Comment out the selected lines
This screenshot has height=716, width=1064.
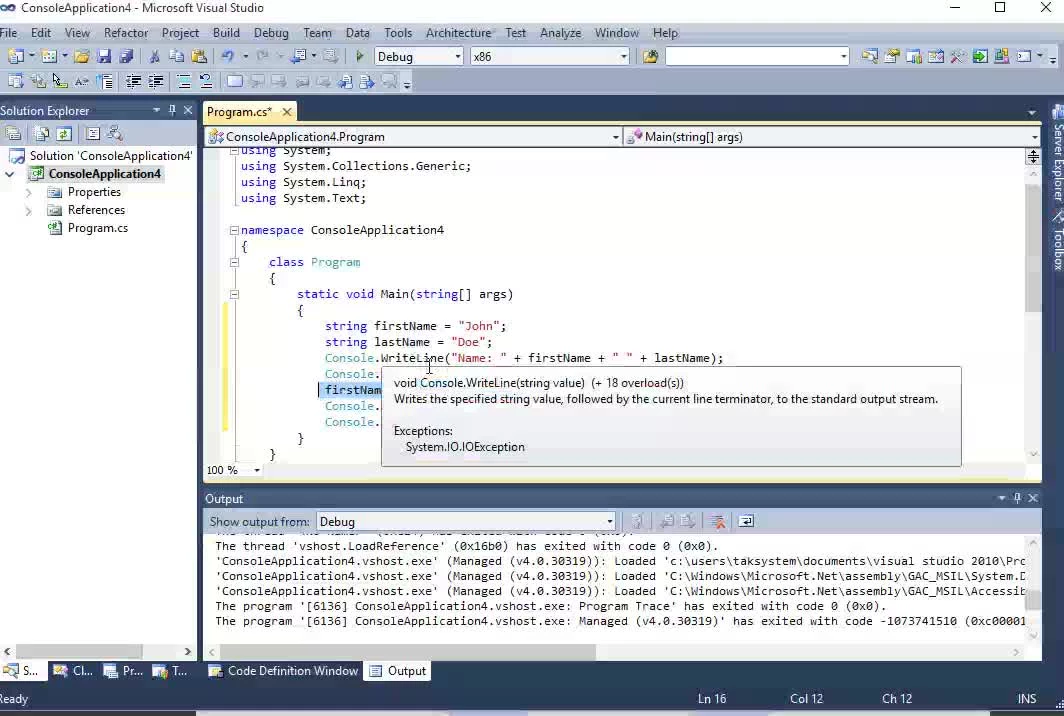pos(183,82)
